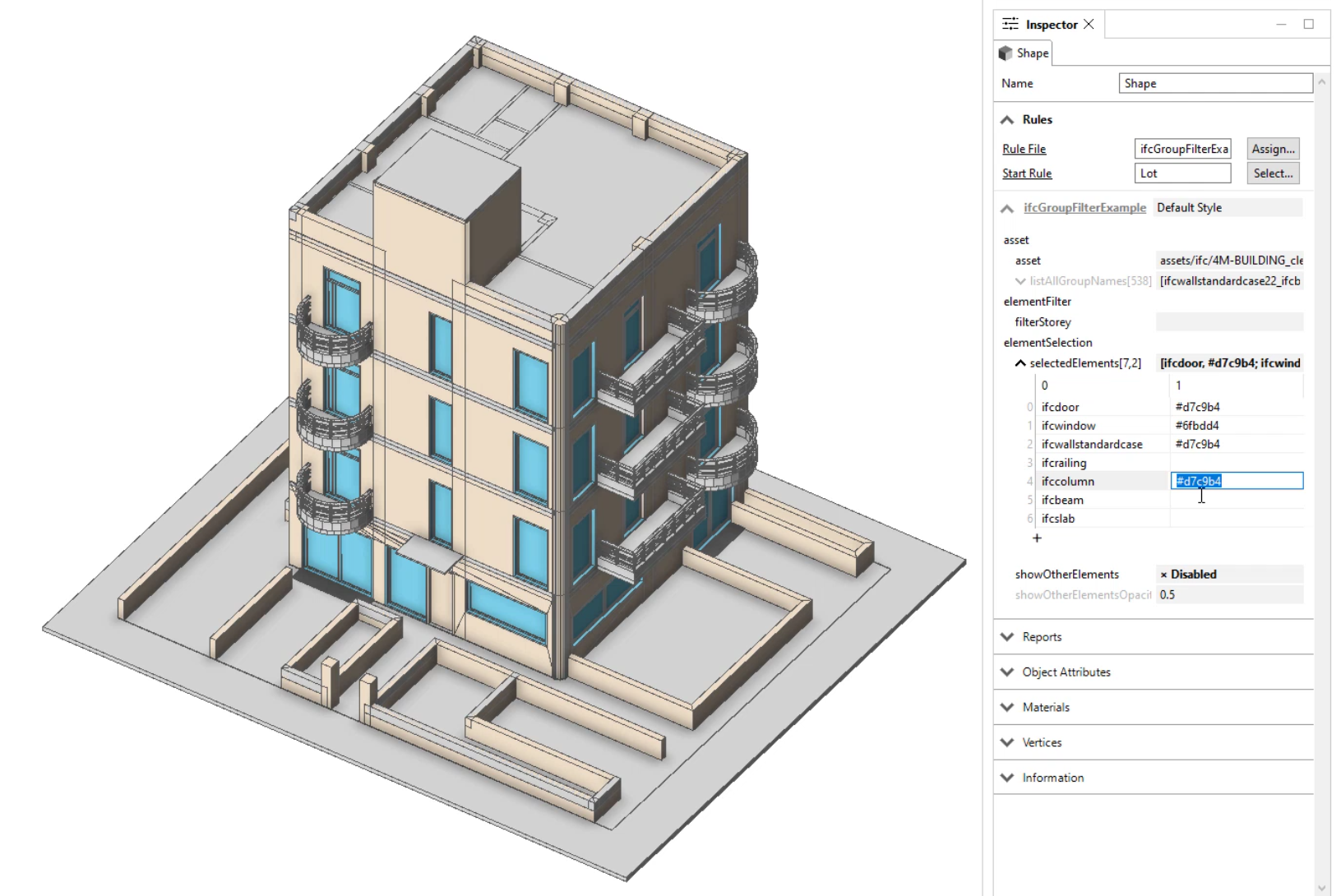Screen dimensions: 1341x896
Task: Open the ifcGroupFilterExample rule link
Action: tap(1084, 208)
